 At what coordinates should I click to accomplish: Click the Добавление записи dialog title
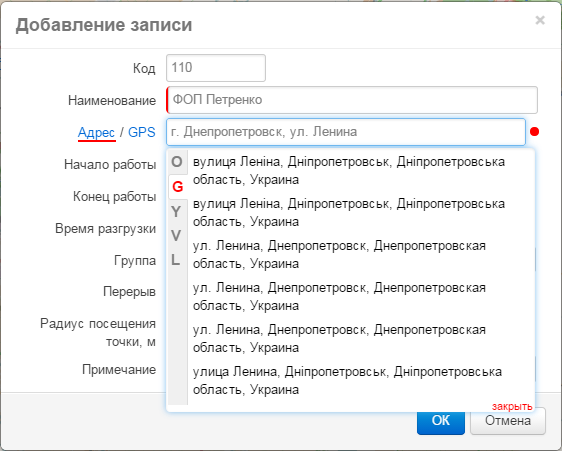coord(104,25)
